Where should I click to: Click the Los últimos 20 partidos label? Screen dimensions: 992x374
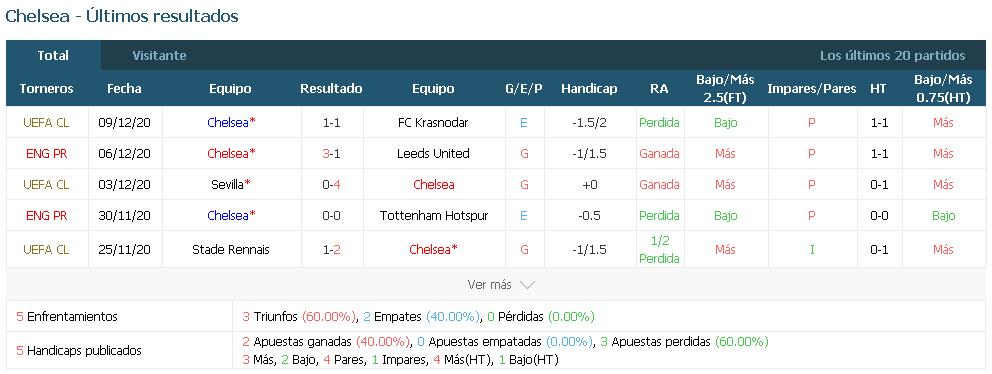(x=893, y=56)
